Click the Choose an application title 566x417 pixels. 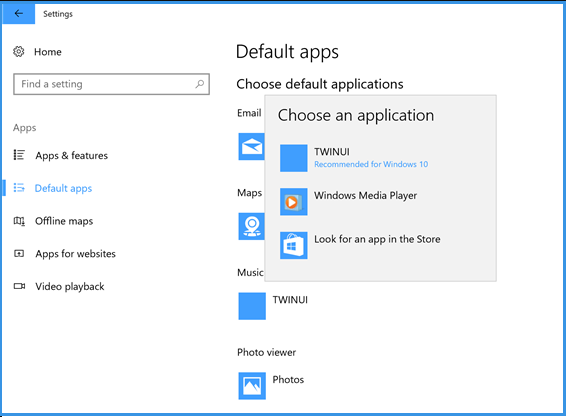click(x=356, y=116)
